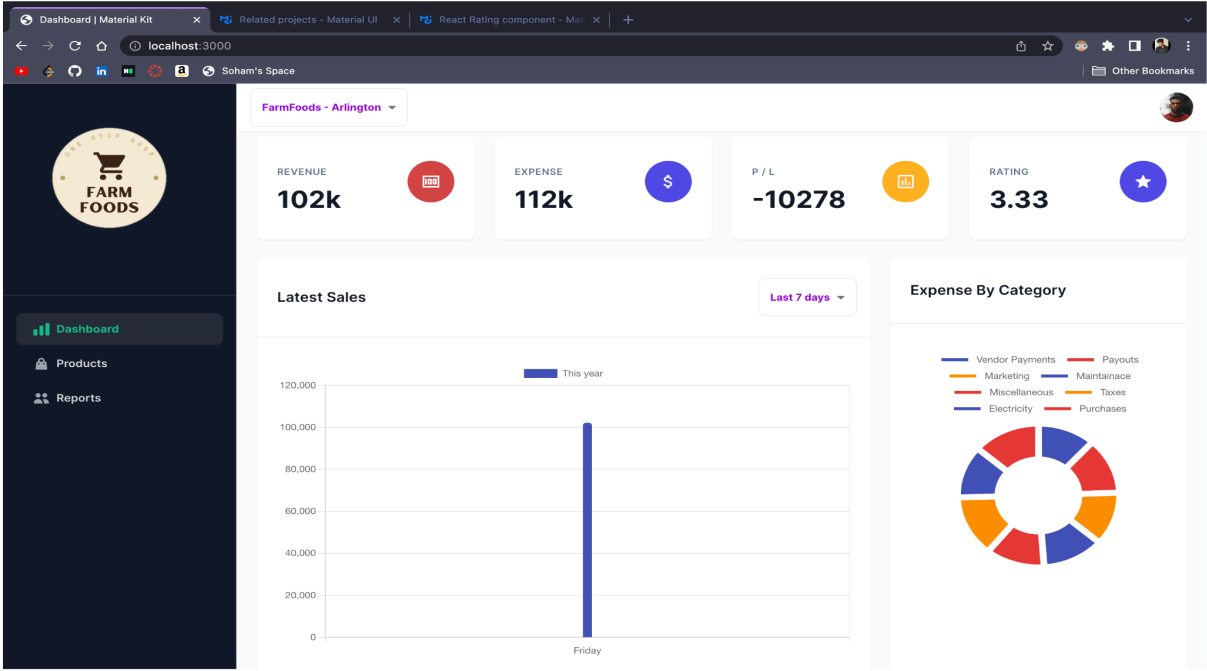Image resolution: width=1207 pixels, height=671 pixels.
Task: Close the Dashboard | Material Kit tab
Action: pos(197,20)
